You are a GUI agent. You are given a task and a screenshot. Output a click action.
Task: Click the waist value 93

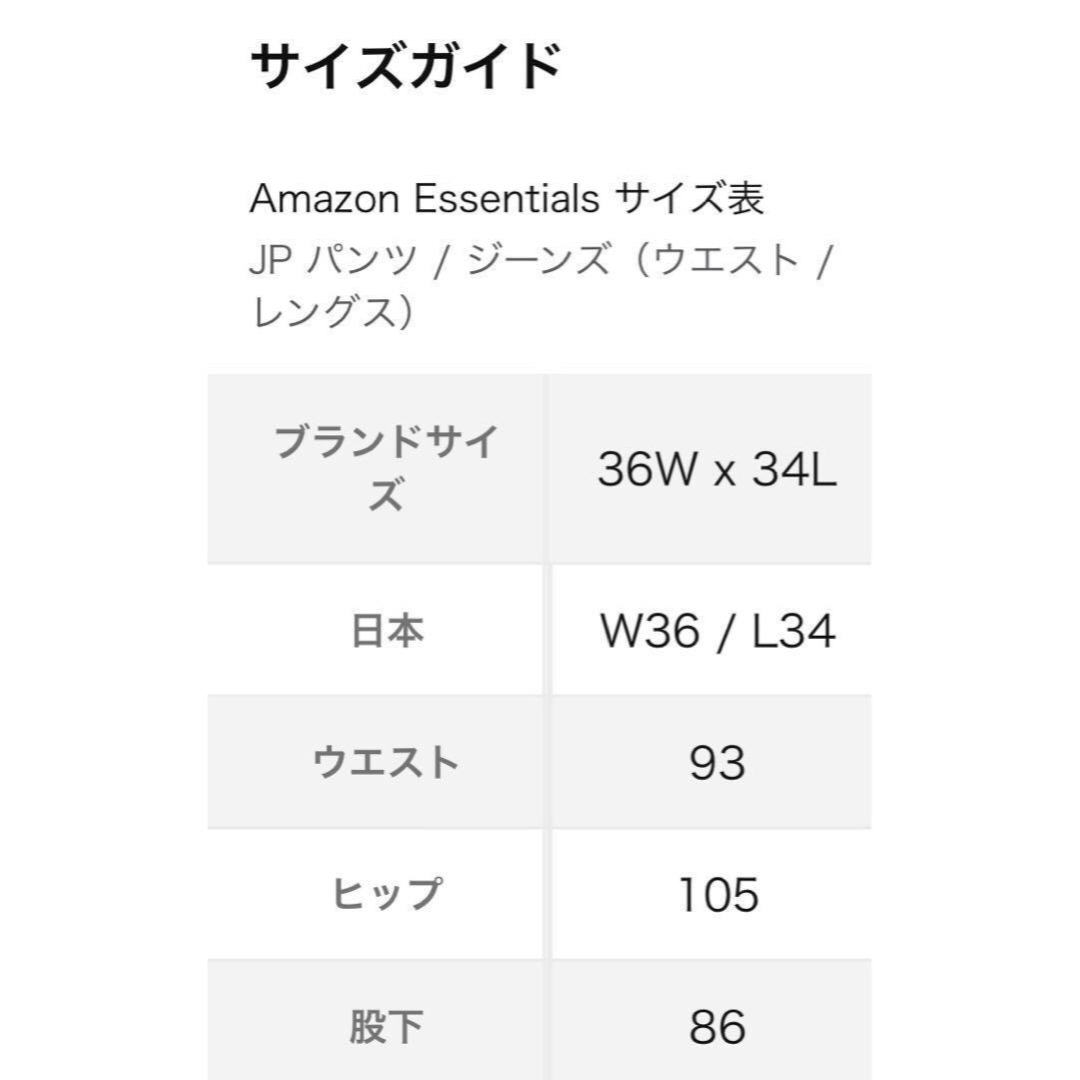(x=717, y=763)
